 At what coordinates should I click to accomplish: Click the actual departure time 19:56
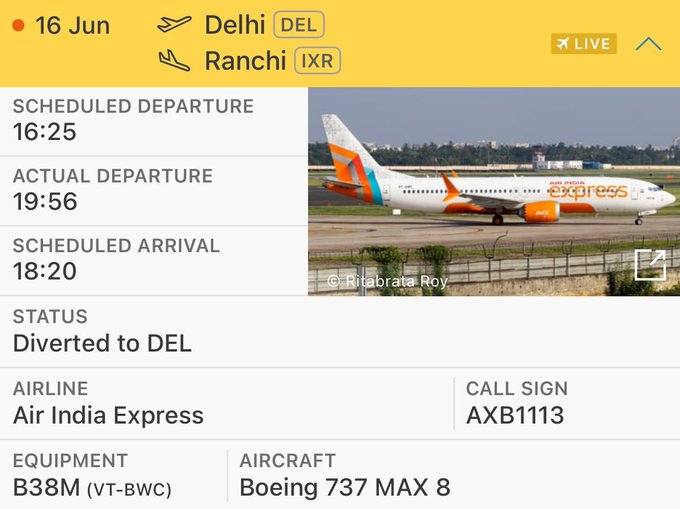click(45, 202)
